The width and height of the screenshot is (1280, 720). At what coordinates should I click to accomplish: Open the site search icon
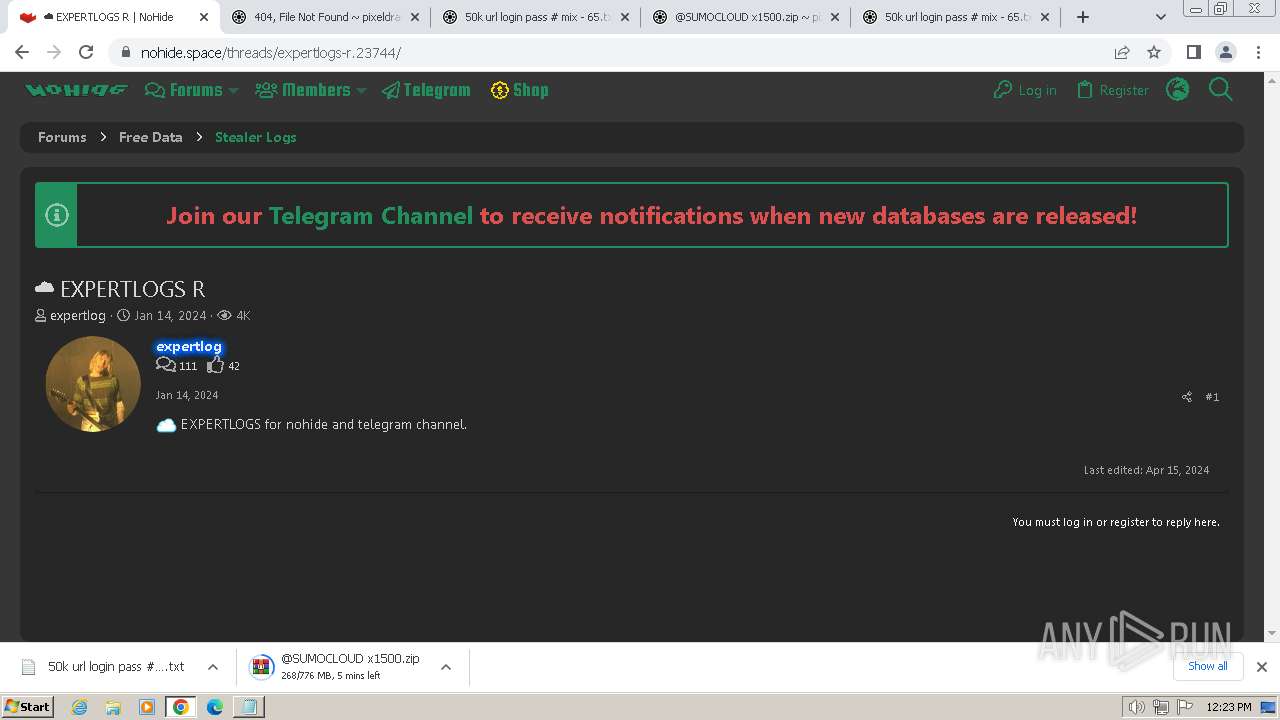1221,90
